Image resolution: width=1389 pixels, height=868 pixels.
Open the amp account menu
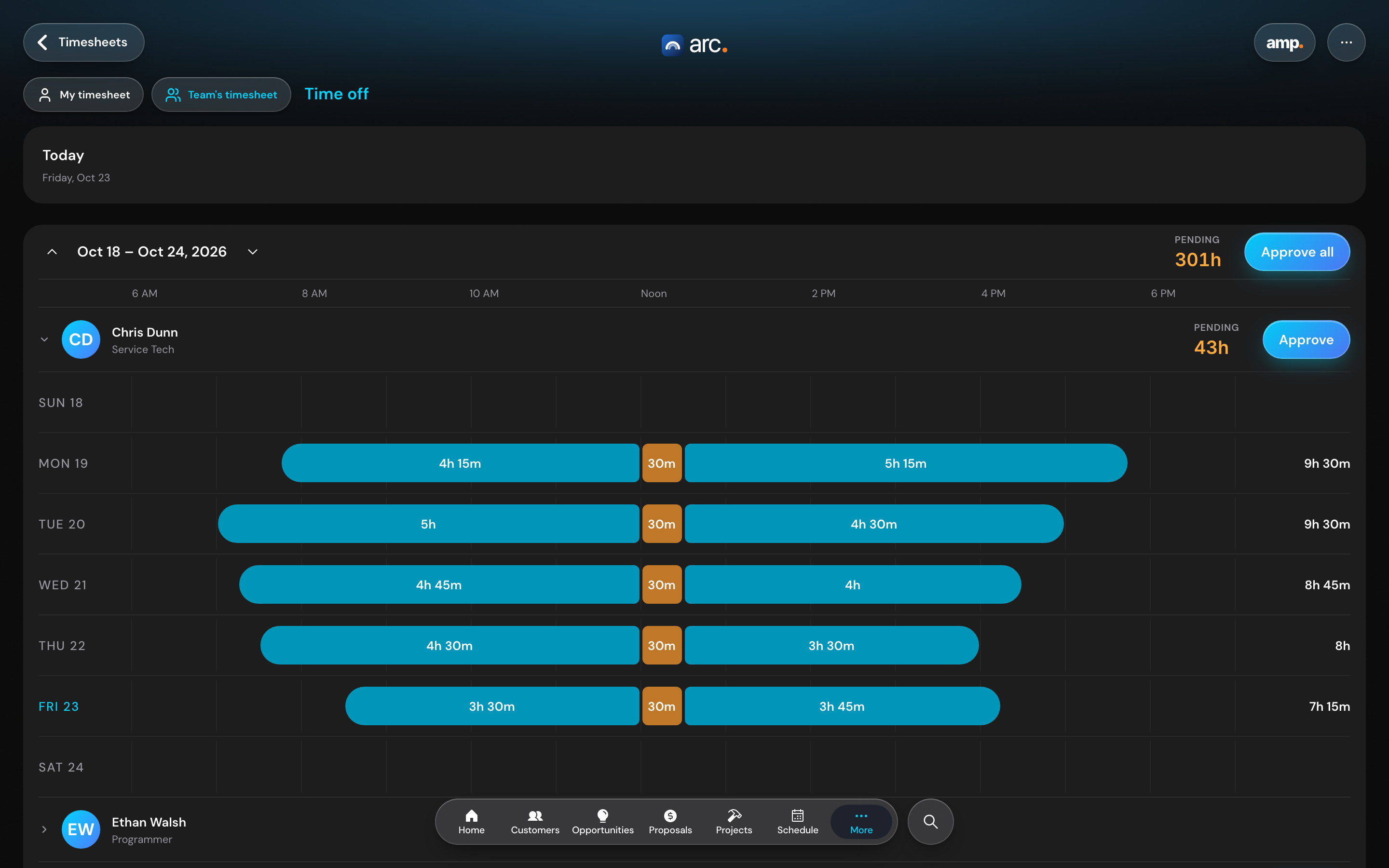1284,42
